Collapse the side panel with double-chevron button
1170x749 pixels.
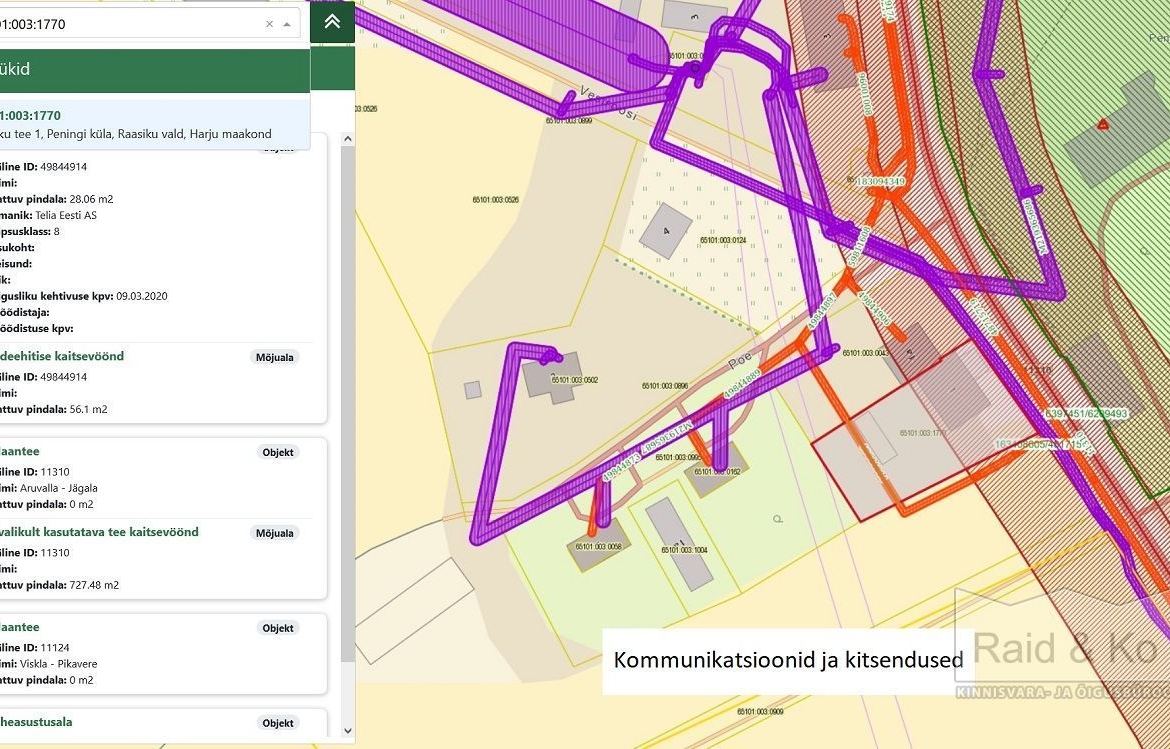pyautogui.click(x=332, y=22)
